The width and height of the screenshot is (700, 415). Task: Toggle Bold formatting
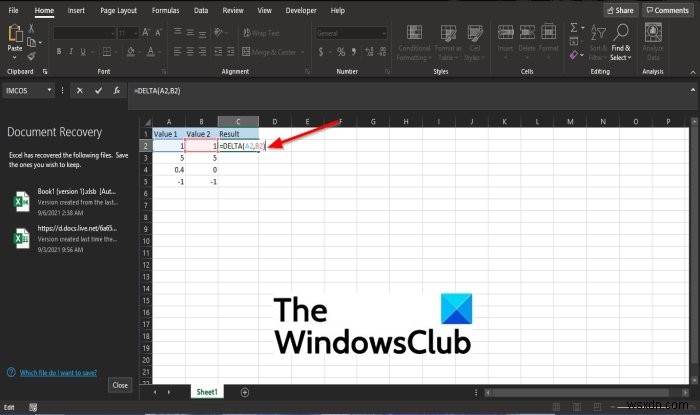coord(59,52)
